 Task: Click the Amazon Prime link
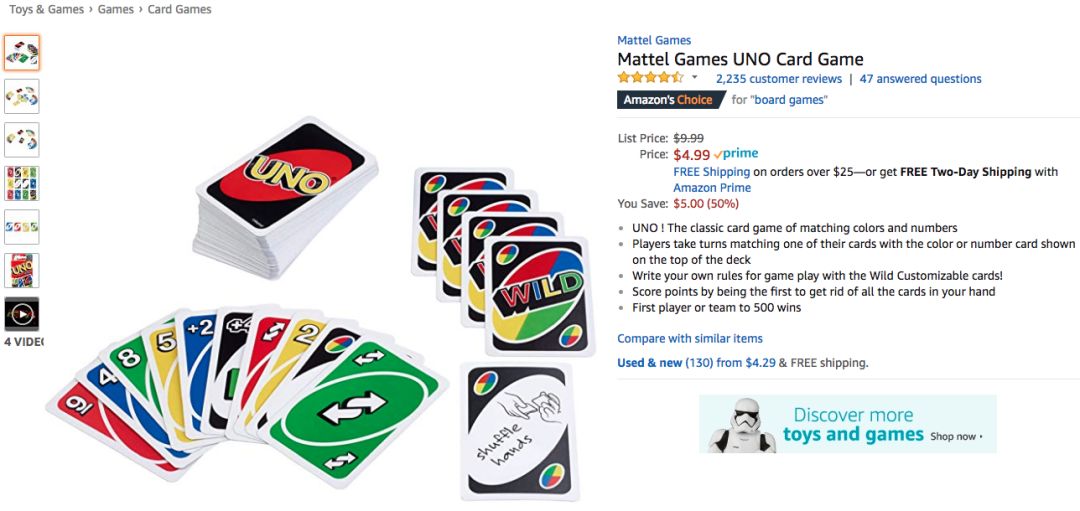click(712, 187)
